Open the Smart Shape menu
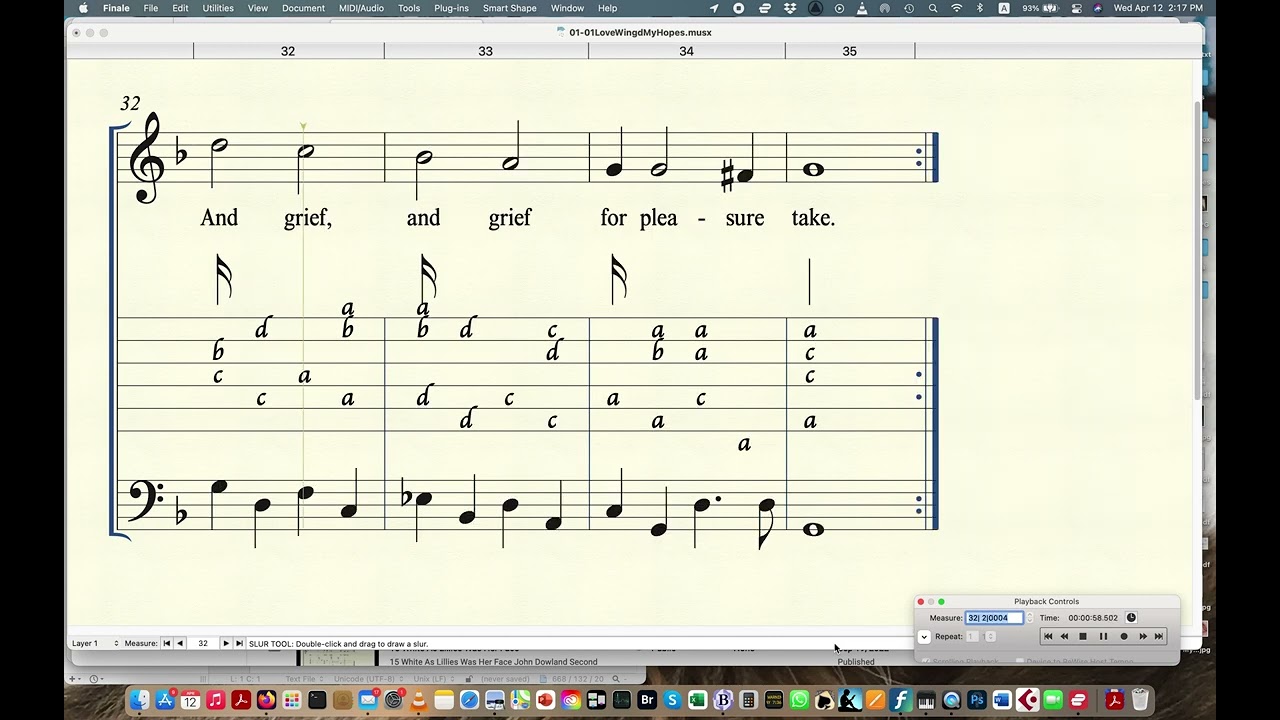Image resolution: width=1280 pixels, height=720 pixels. click(510, 8)
